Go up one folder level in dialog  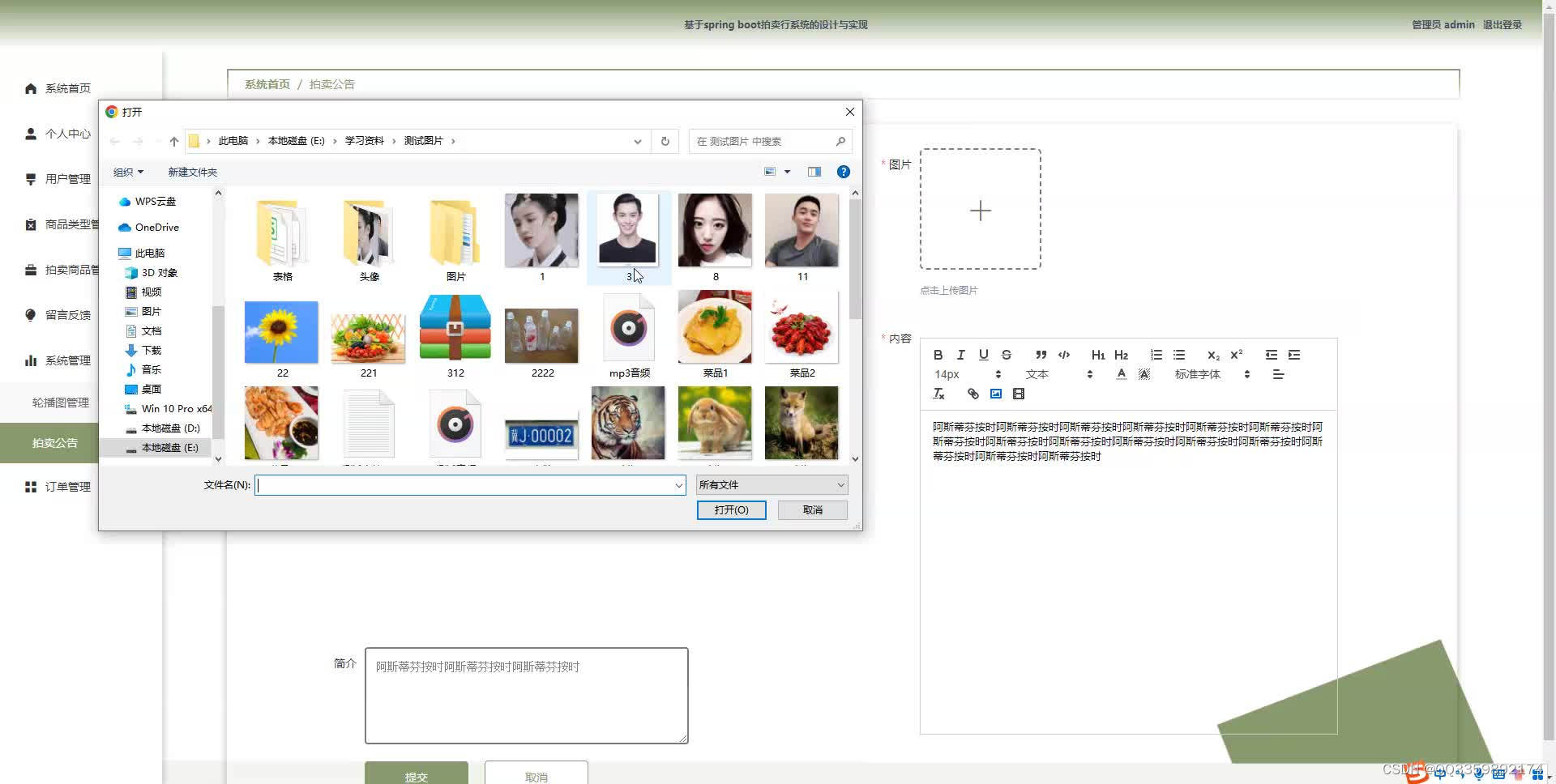point(173,141)
